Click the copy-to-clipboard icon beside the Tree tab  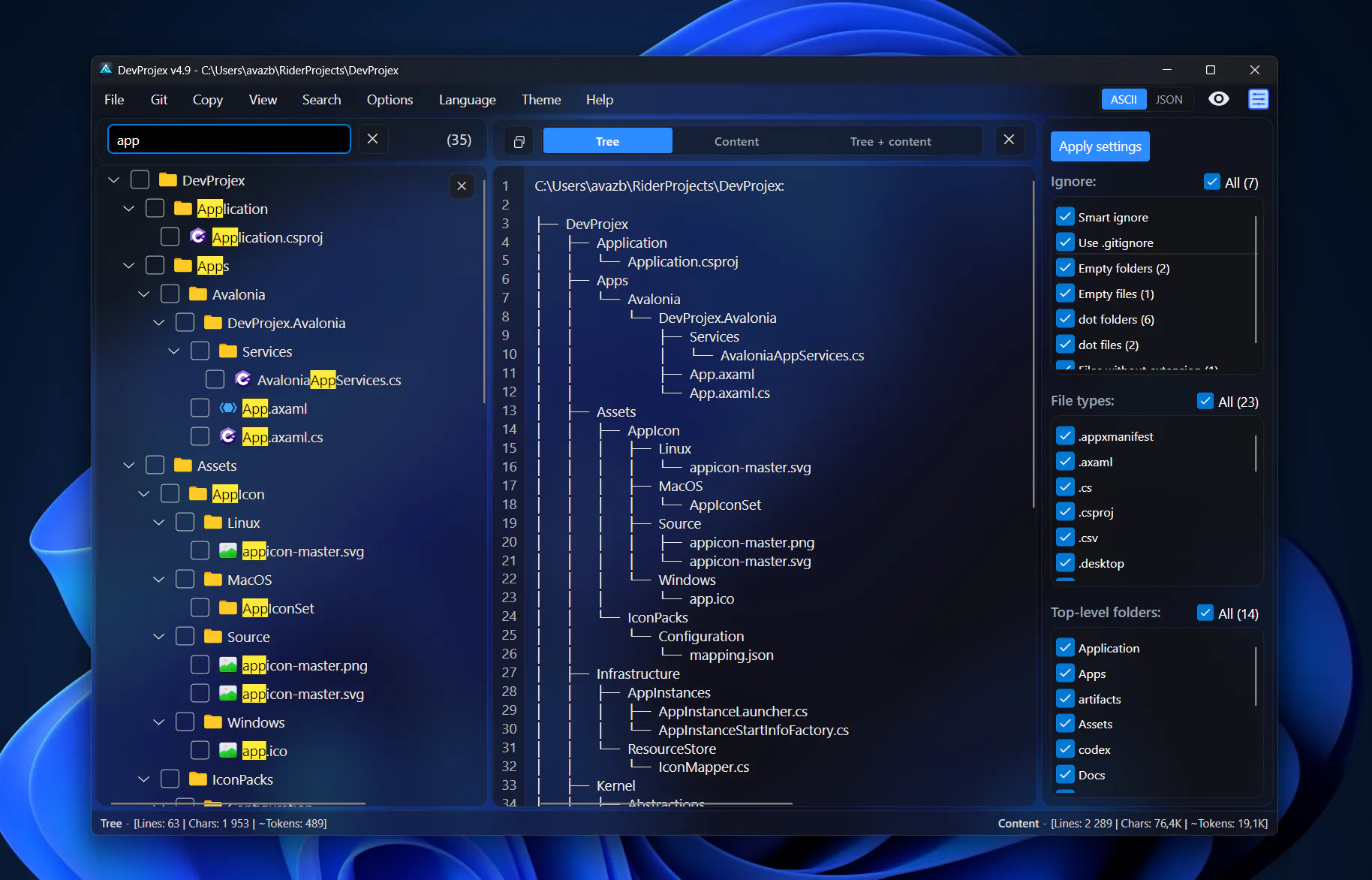(x=519, y=141)
